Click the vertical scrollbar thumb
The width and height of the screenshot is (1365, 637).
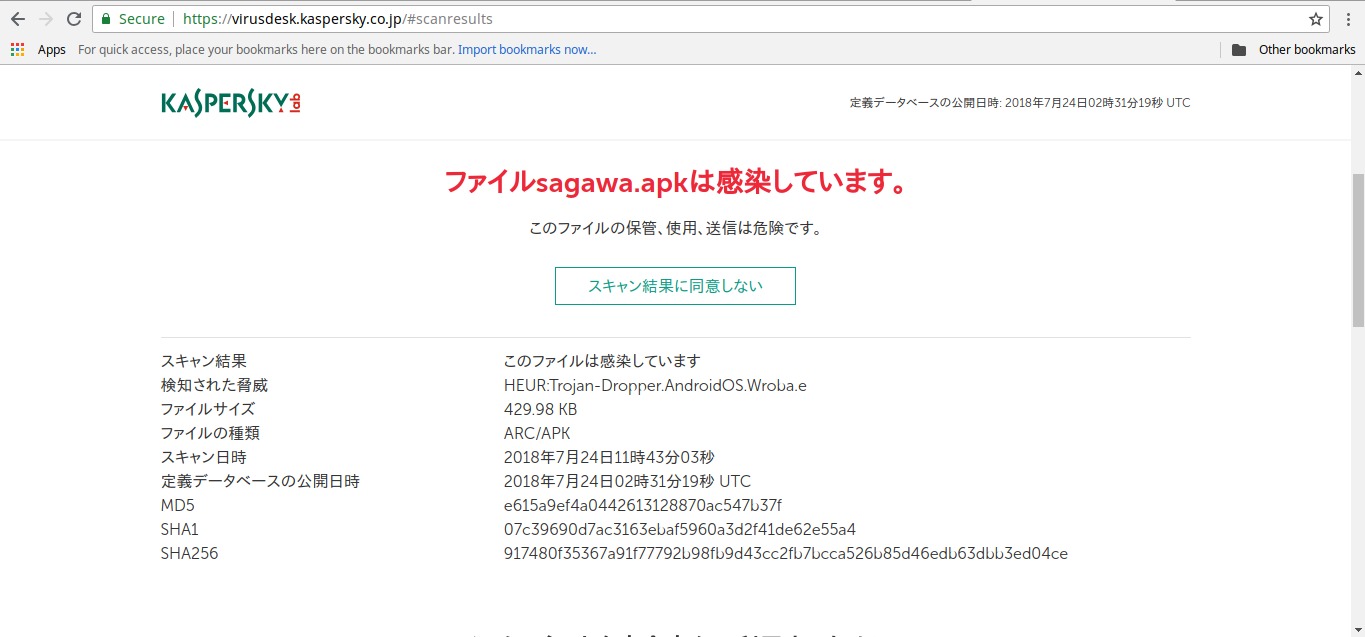(1357, 250)
